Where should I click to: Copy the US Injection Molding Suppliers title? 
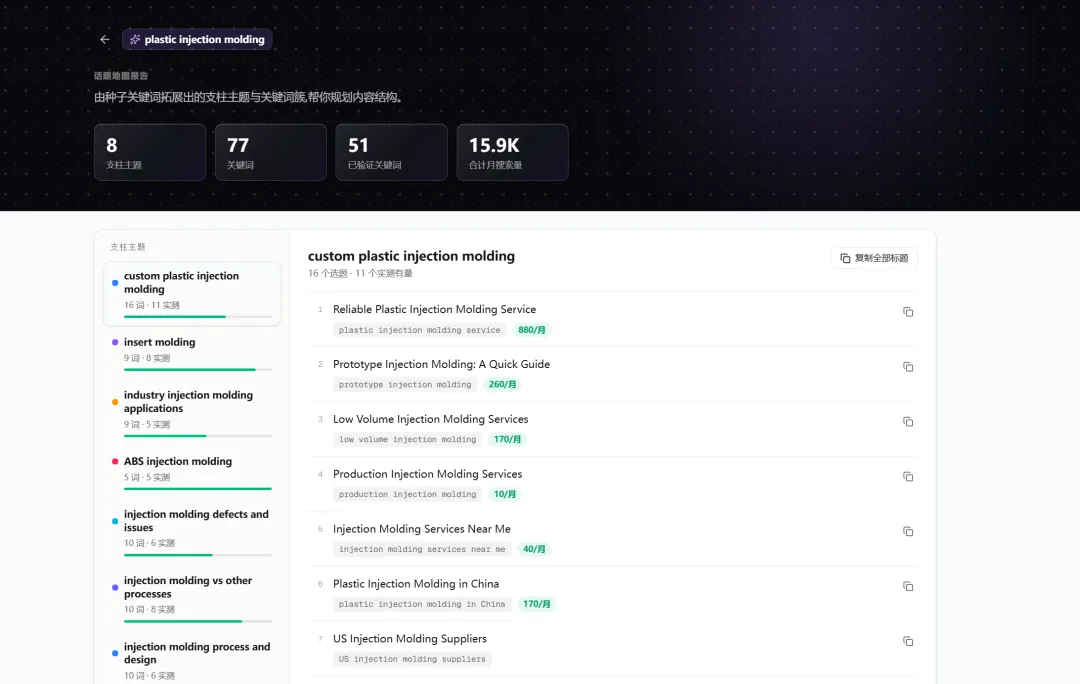click(x=908, y=641)
